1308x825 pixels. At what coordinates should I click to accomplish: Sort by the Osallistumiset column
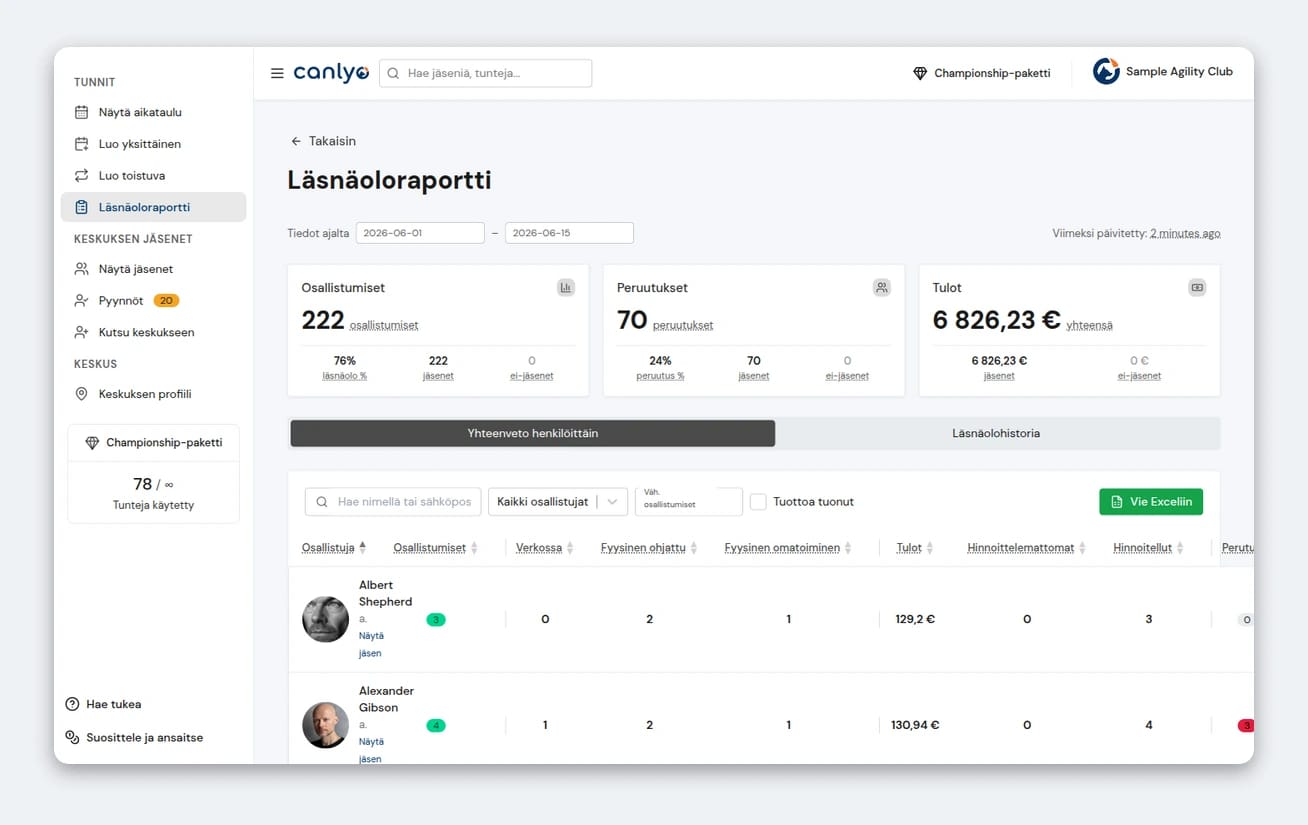[436, 548]
